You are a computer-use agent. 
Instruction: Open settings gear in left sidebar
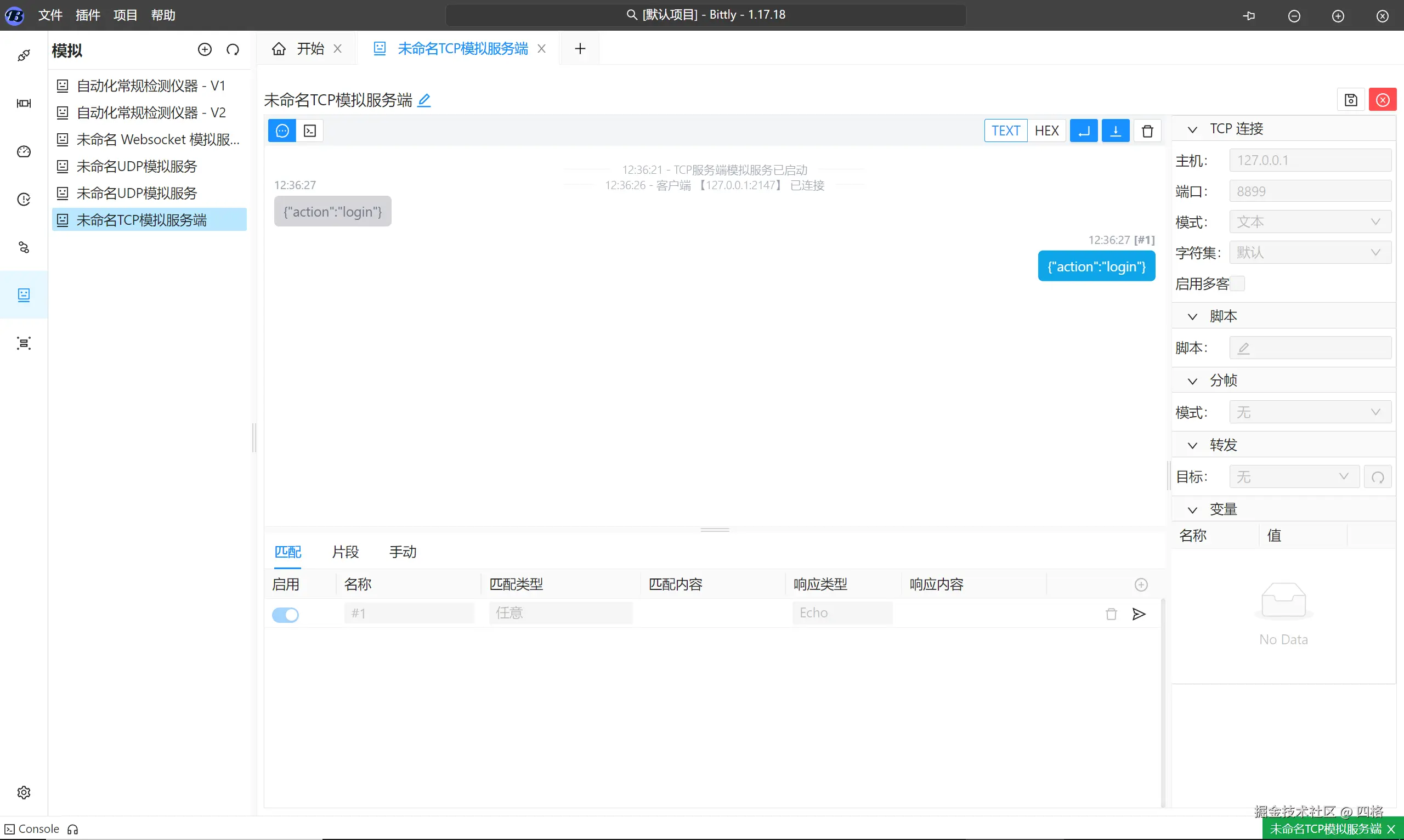pos(24,792)
